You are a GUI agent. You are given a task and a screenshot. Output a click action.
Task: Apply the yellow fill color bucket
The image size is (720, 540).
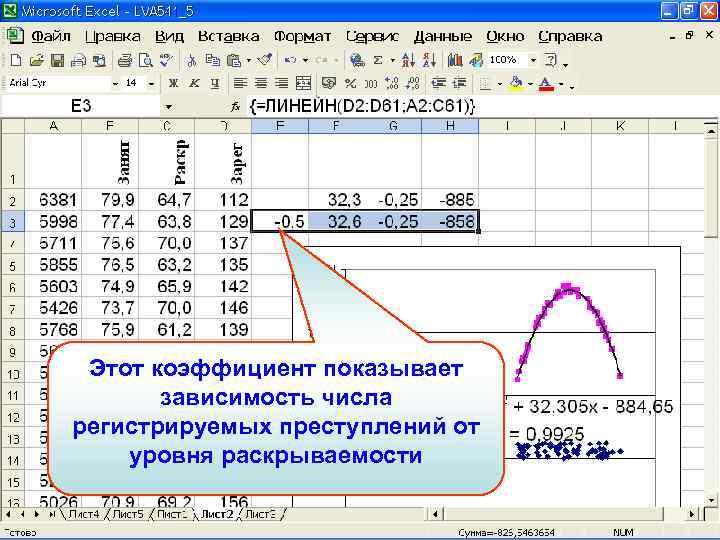[517, 84]
